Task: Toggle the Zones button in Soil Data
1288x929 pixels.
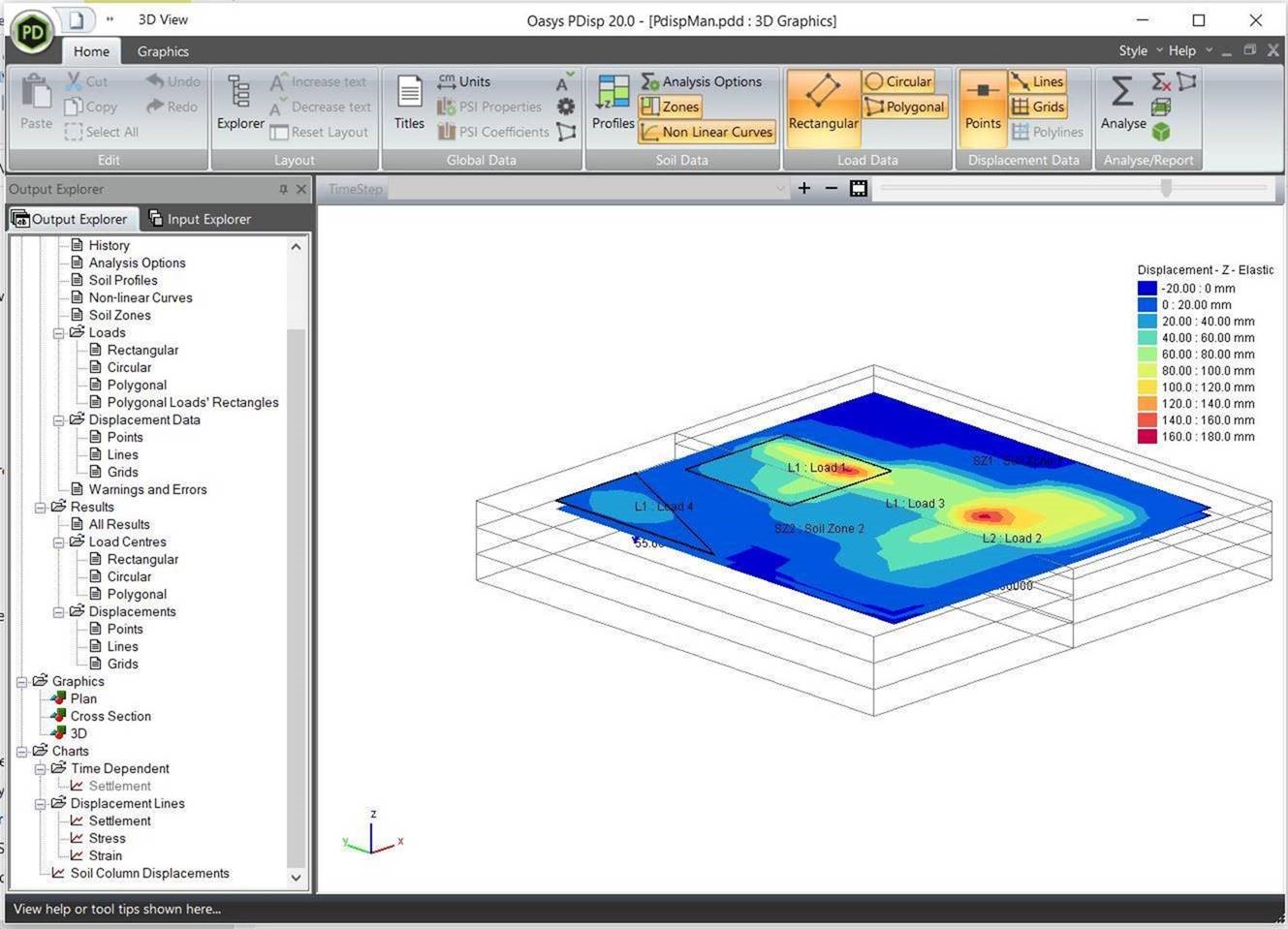Action: [671, 107]
